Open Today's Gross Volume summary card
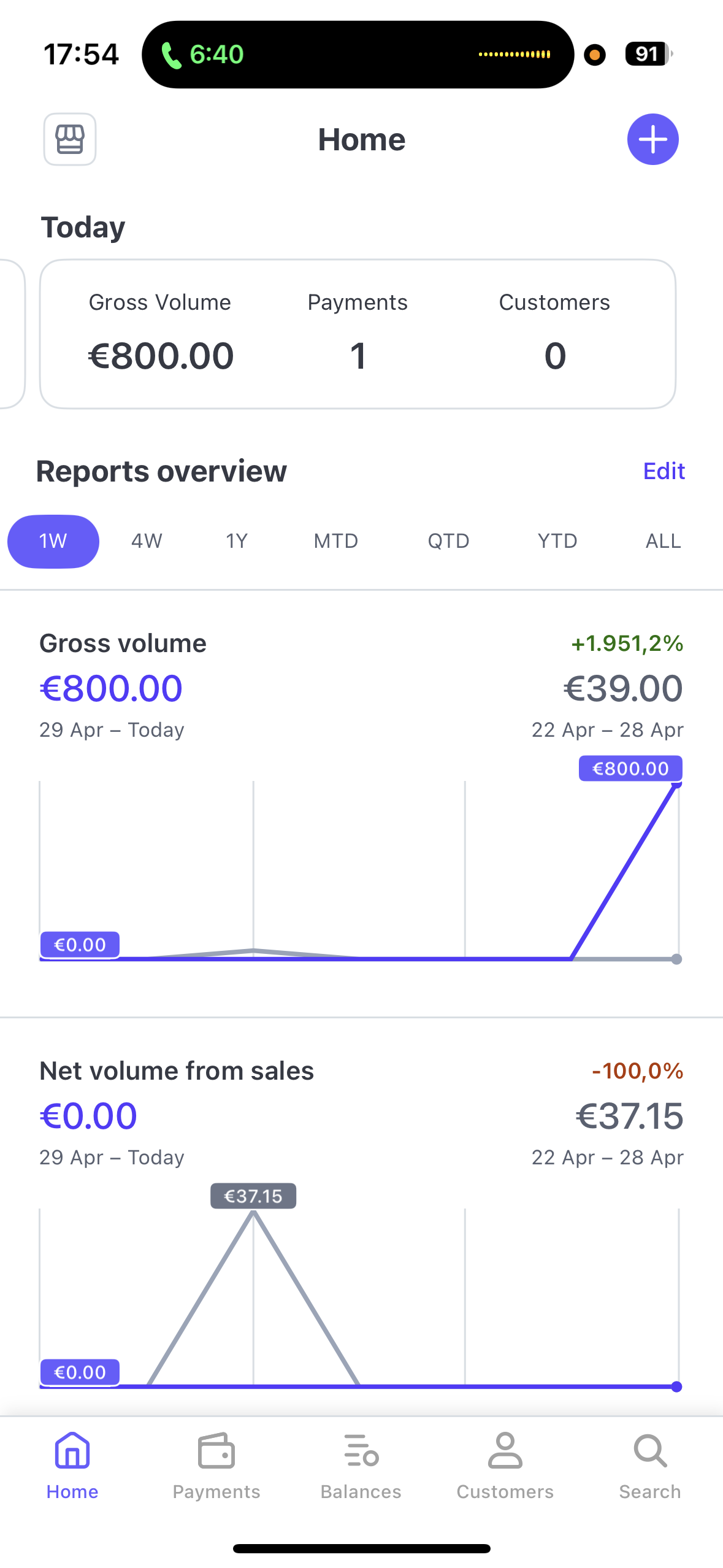The height and width of the screenshot is (1568, 723). [x=358, y=334]
